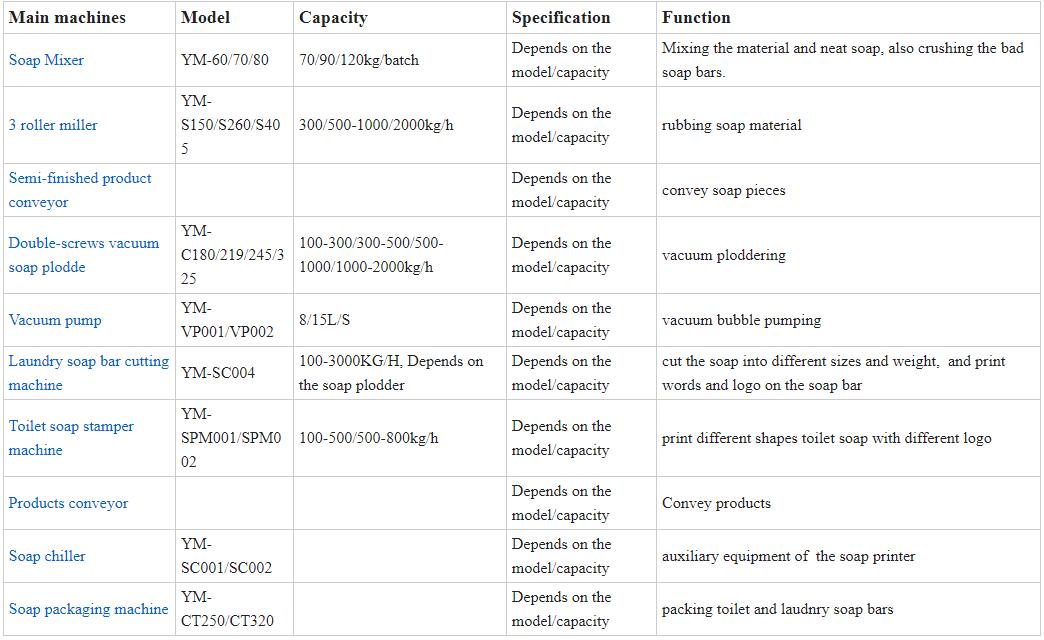This screenshot has width=1044, height=640.
Task: Visit Laundry soap bar cutting machine link
Action: point(89,373)
